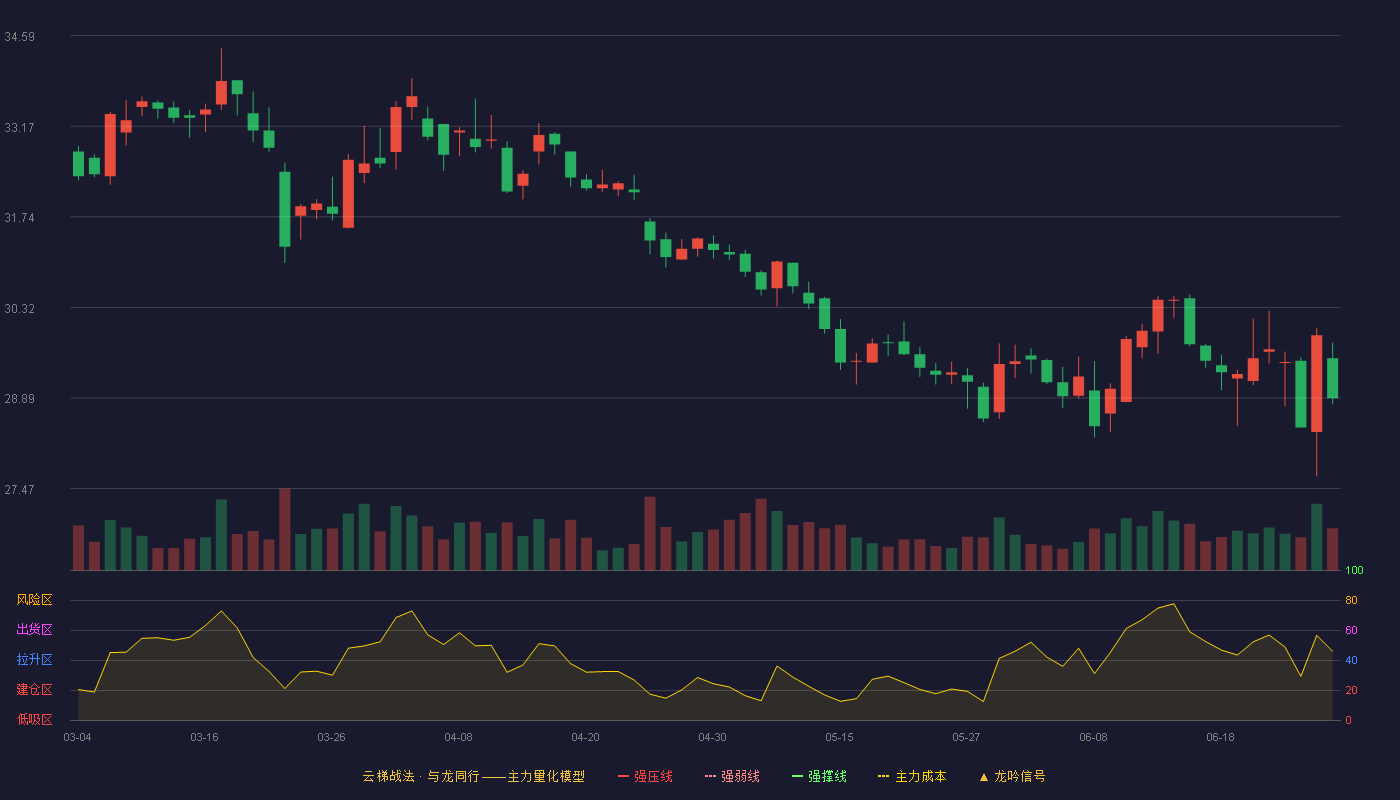This screenshot has width=1400, height=800.
Task: Click the yellow triangle 龙吟信号 marker icon
Action: click(x=983, y=777)
